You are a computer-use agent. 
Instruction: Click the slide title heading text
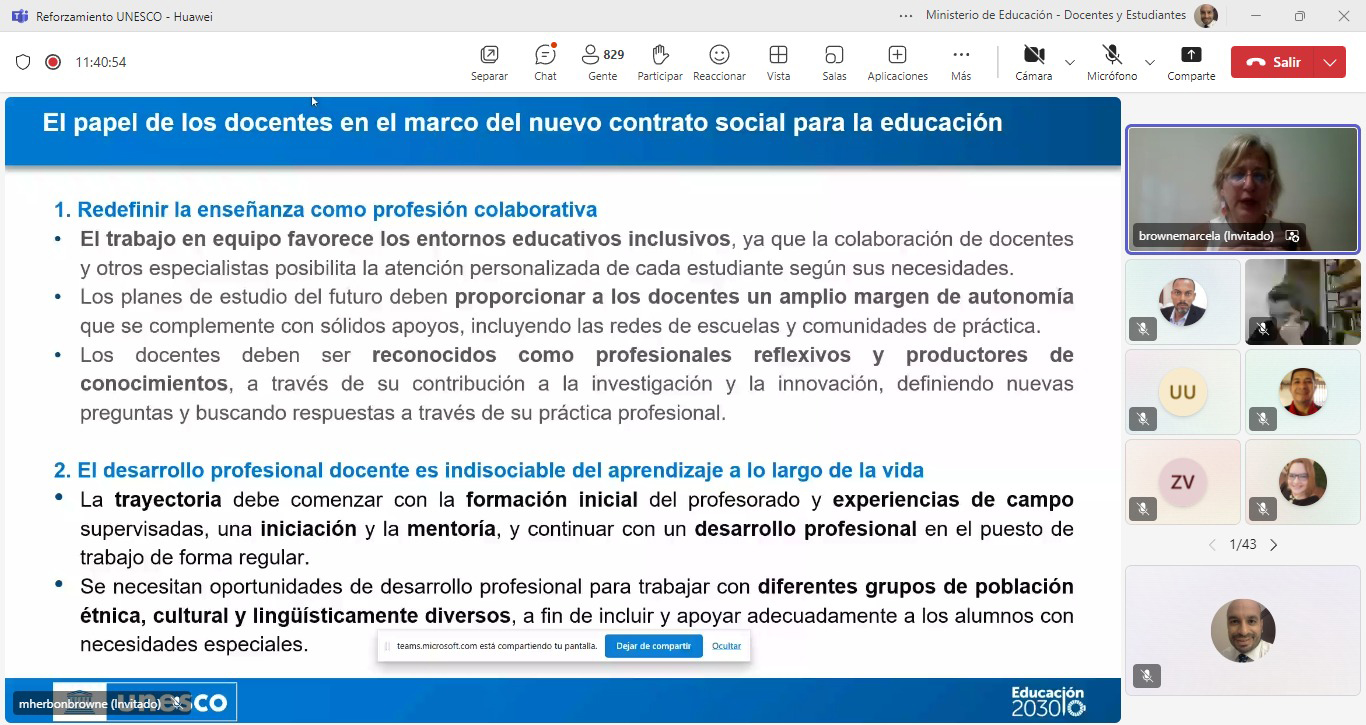[x=522, y=123]
